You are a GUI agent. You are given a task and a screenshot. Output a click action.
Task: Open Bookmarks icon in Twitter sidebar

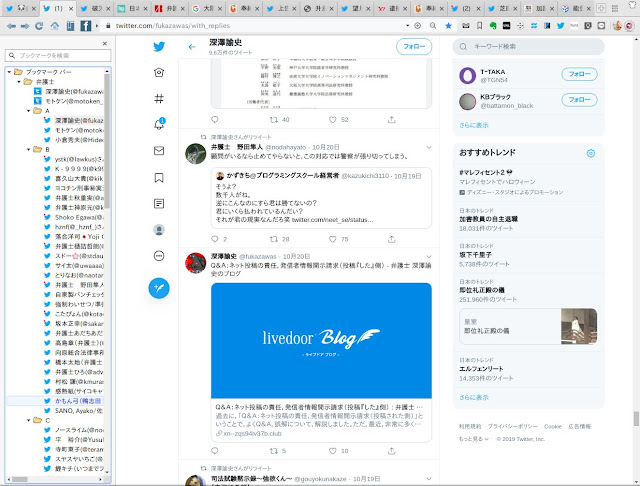(x=159, y=178)
